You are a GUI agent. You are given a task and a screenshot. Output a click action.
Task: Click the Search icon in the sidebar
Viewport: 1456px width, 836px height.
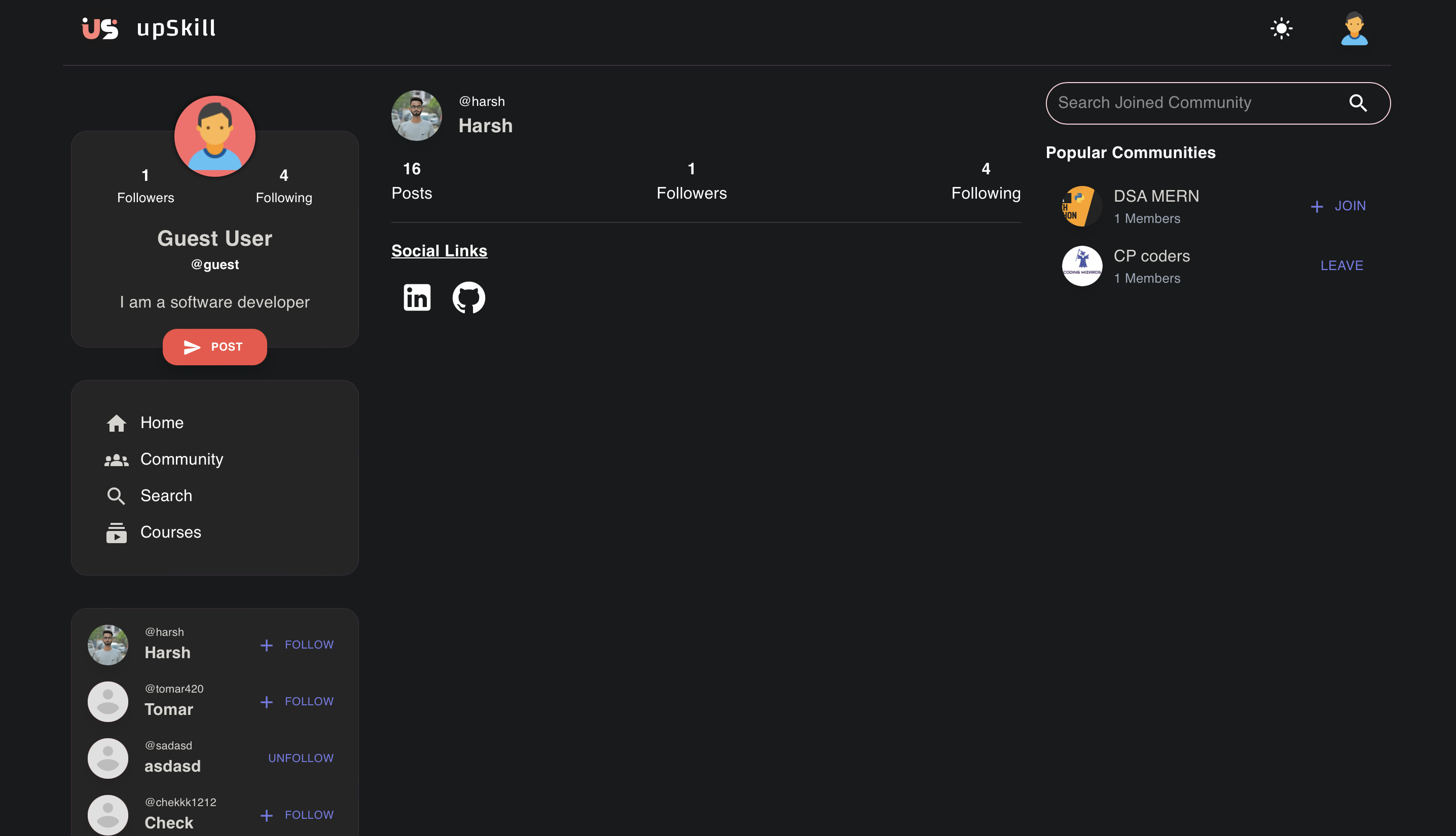coord(117,496)
